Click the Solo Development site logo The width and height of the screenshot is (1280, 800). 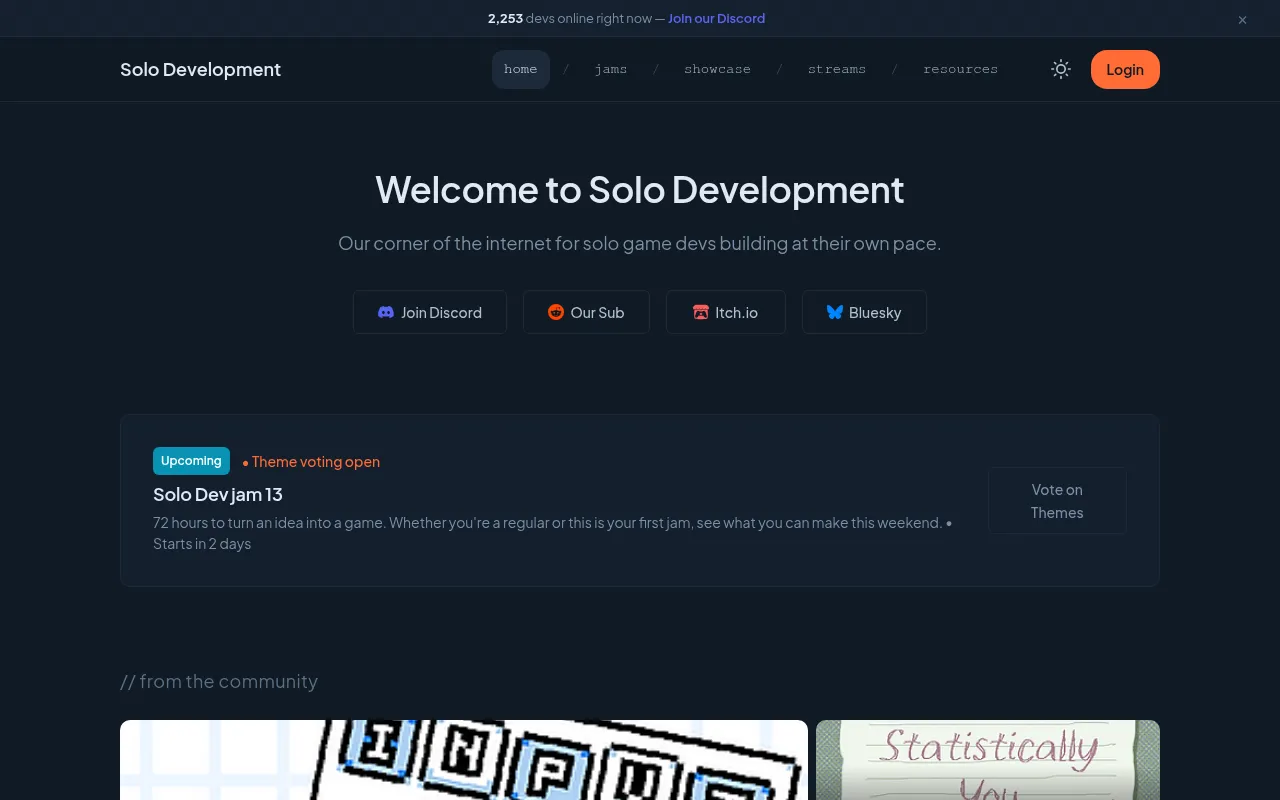click(x=200, y=69)
